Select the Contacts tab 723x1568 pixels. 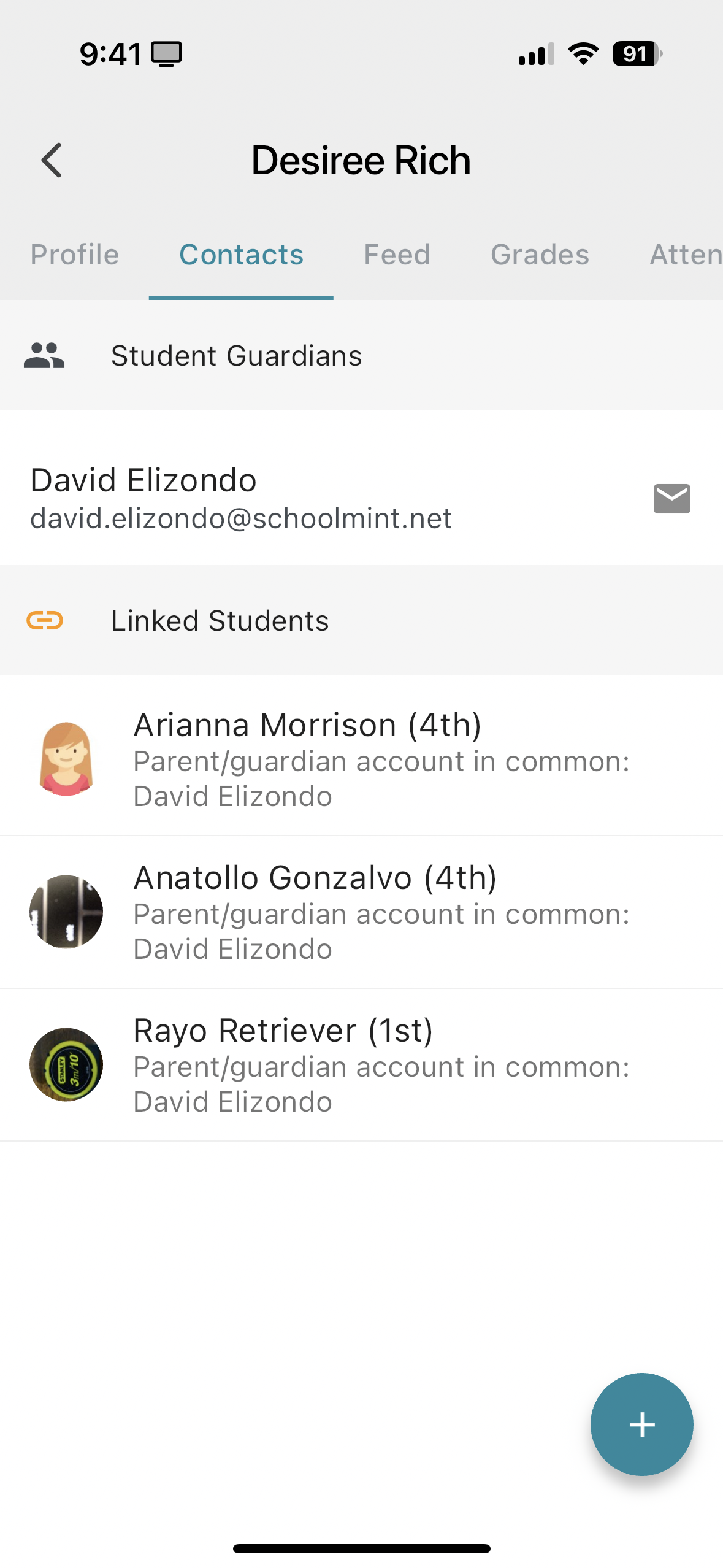pyautogui.click(x=241, y=255)
